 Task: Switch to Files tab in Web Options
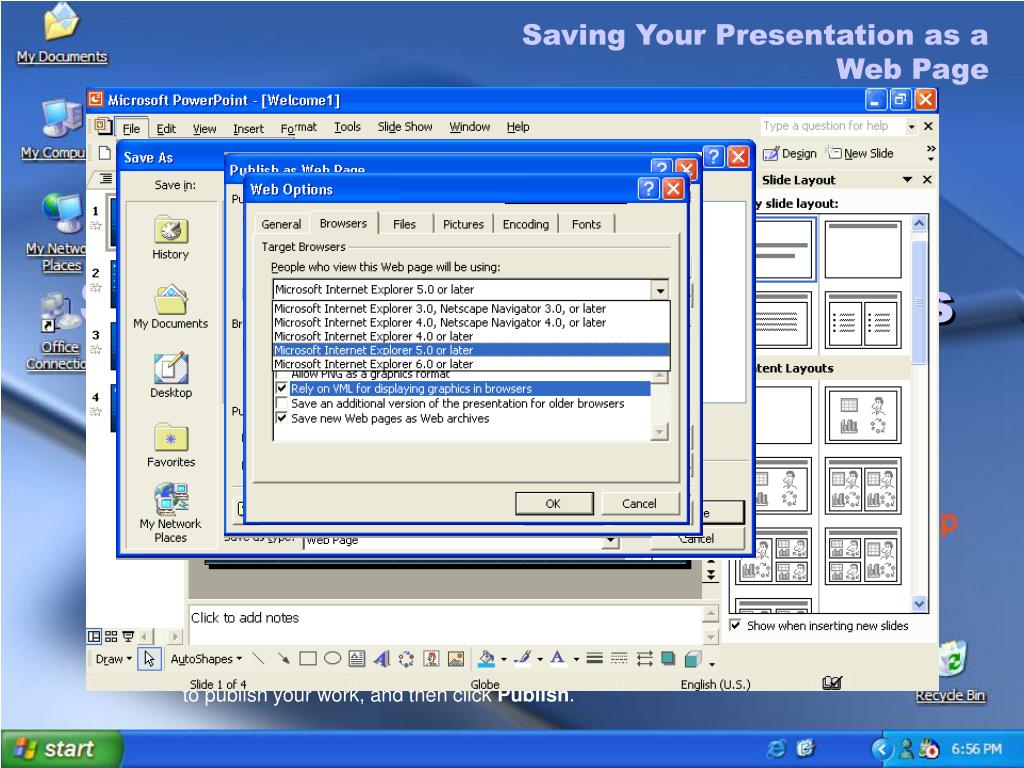(x=404, y=224)
